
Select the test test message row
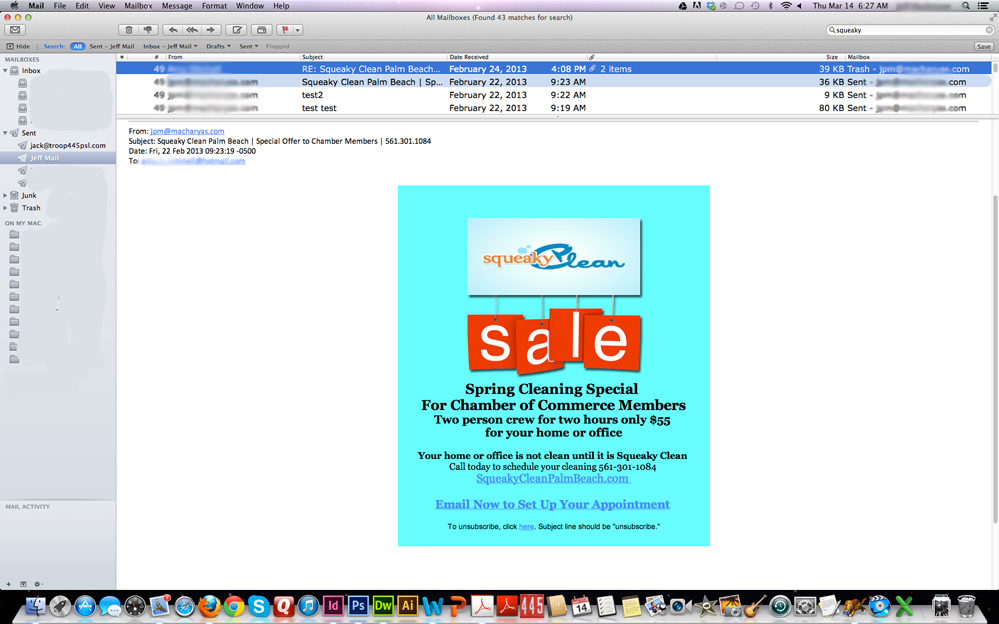click(554, 108)
